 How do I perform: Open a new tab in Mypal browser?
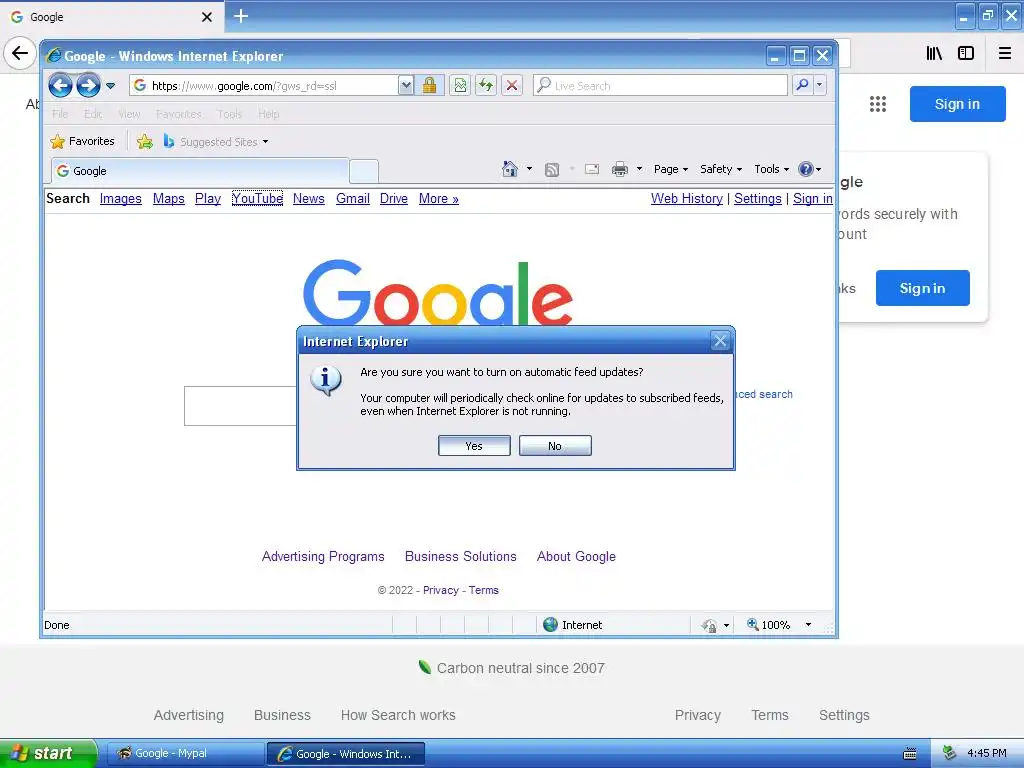click(241, 16)
